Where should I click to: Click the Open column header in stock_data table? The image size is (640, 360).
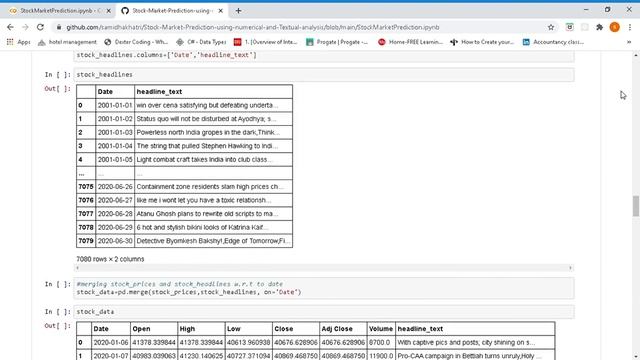(x=154, y=329)
